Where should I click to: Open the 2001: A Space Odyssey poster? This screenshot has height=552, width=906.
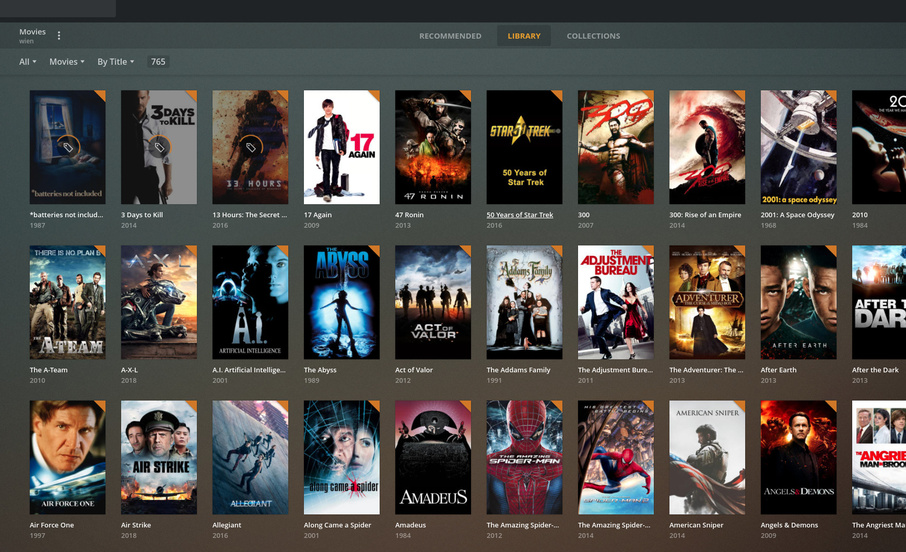point(799,147)
